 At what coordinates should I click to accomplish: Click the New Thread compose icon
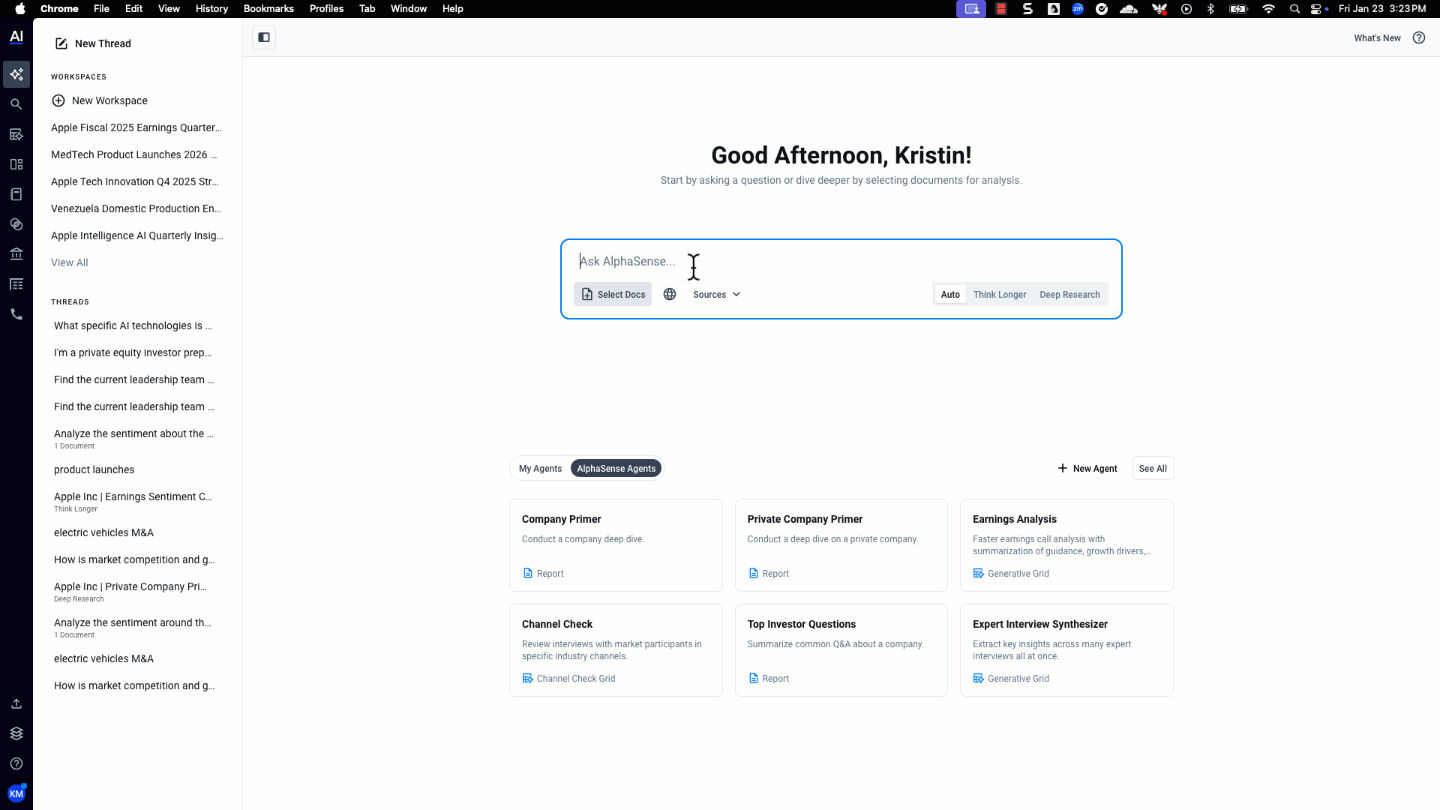[61, 44]
